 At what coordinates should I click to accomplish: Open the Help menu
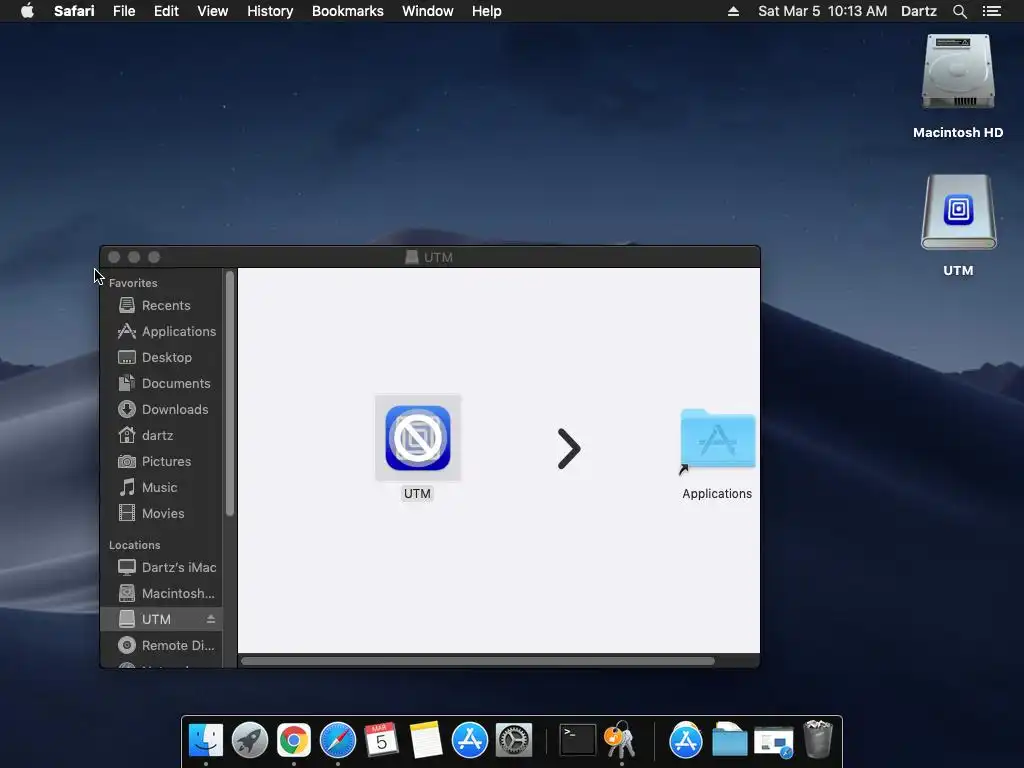pyautogui.click(x=487, y=11)
